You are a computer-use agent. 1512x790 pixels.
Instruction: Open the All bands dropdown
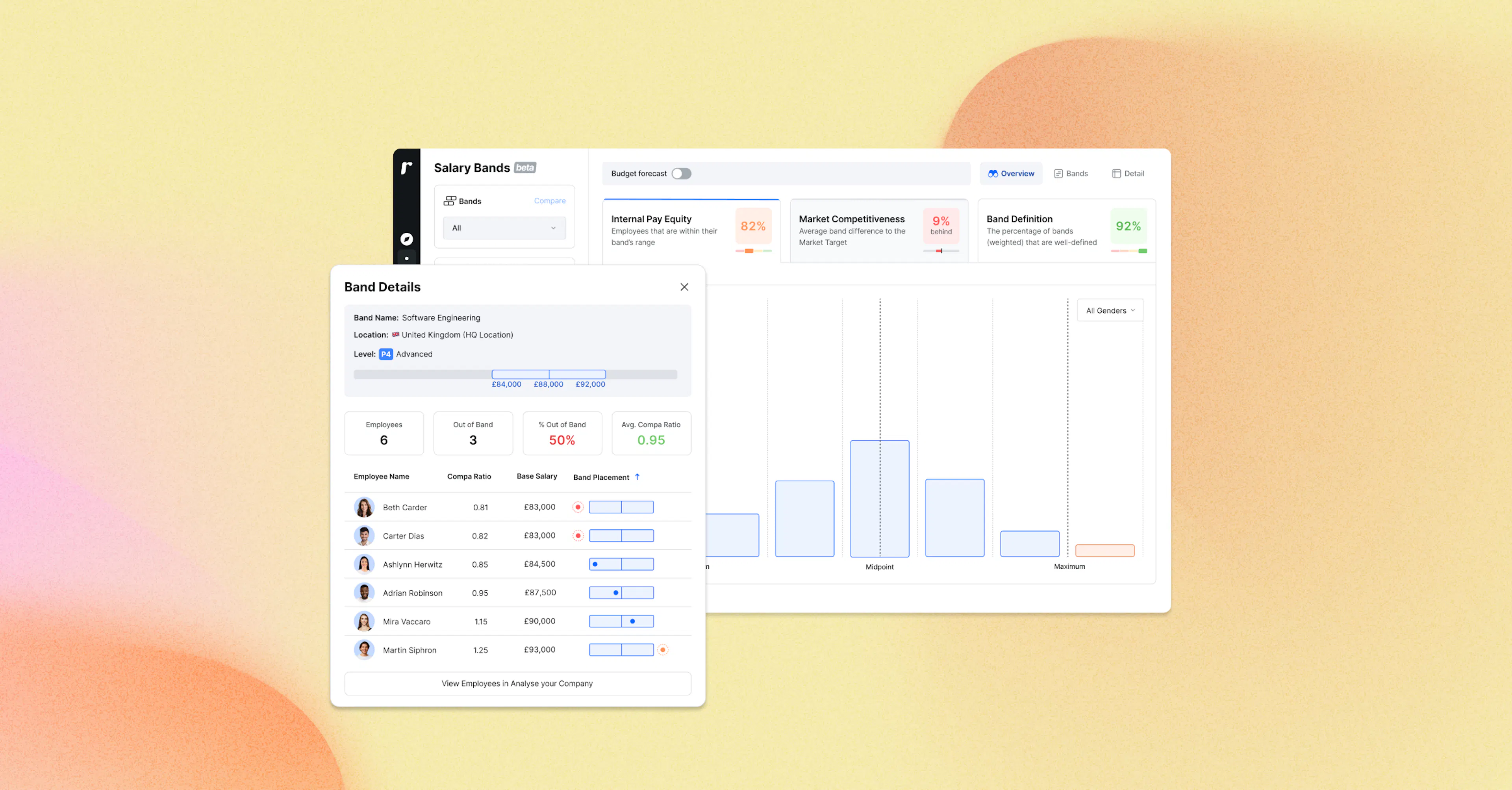tap(504, 228)
